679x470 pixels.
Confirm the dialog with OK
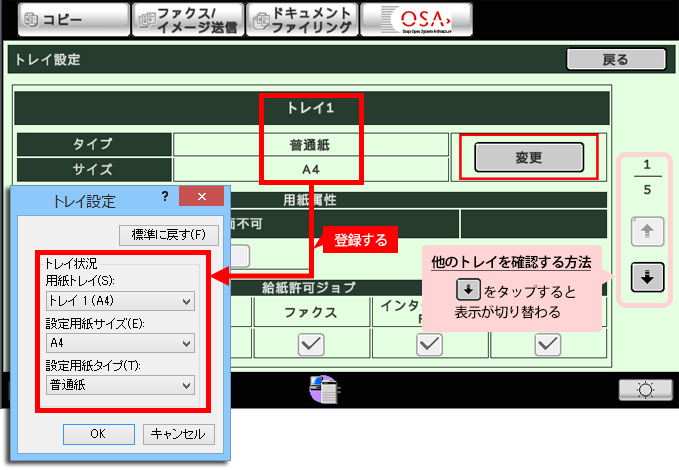pyautogui.click(x=97, y=434)
